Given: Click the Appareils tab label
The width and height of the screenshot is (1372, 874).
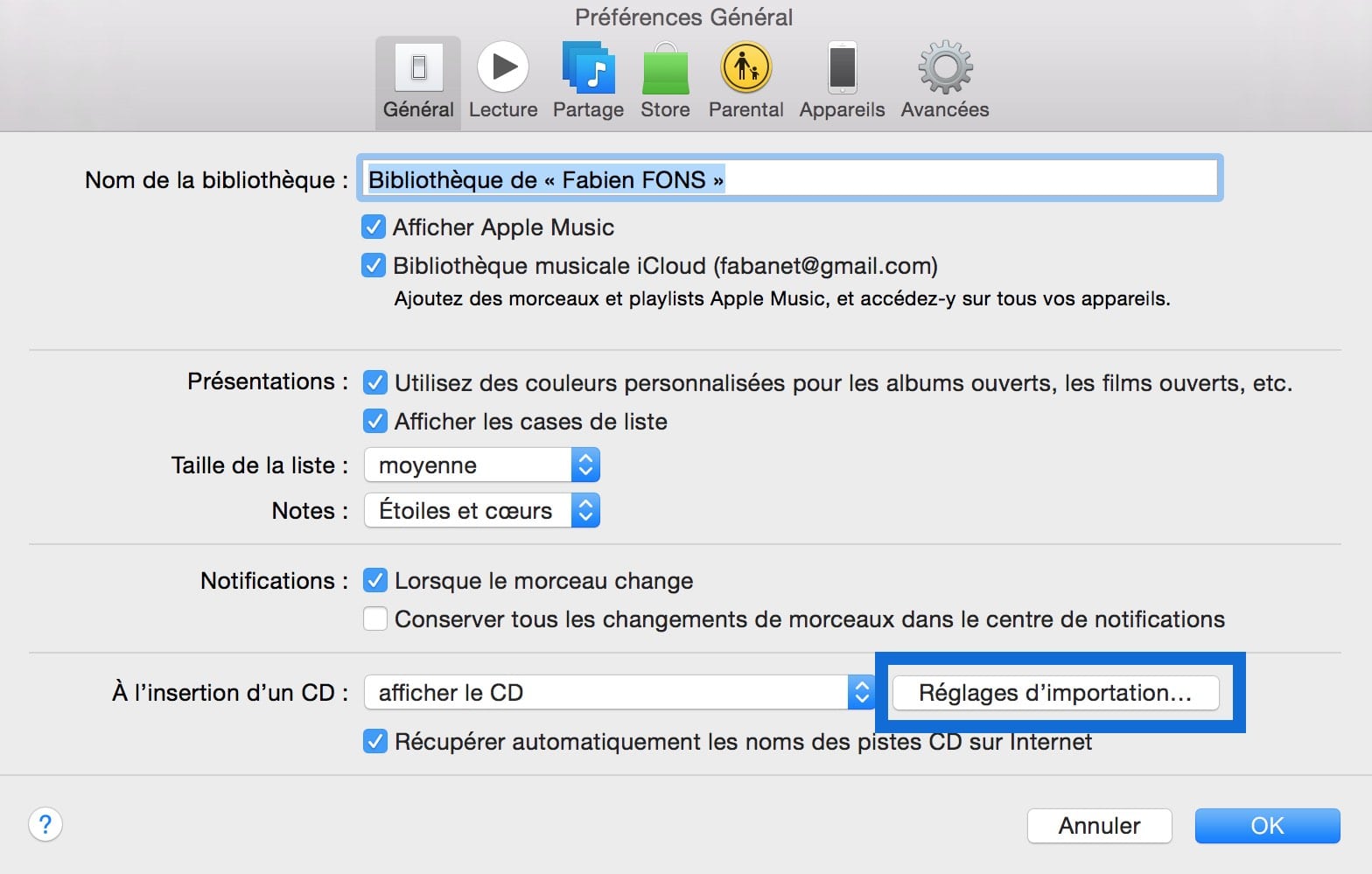Looking at the screenshot, I should click(842, 109).
